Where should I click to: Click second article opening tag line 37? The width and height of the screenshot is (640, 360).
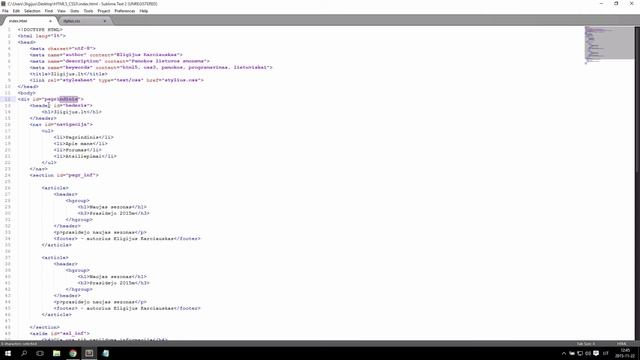(x=55, y=258)
